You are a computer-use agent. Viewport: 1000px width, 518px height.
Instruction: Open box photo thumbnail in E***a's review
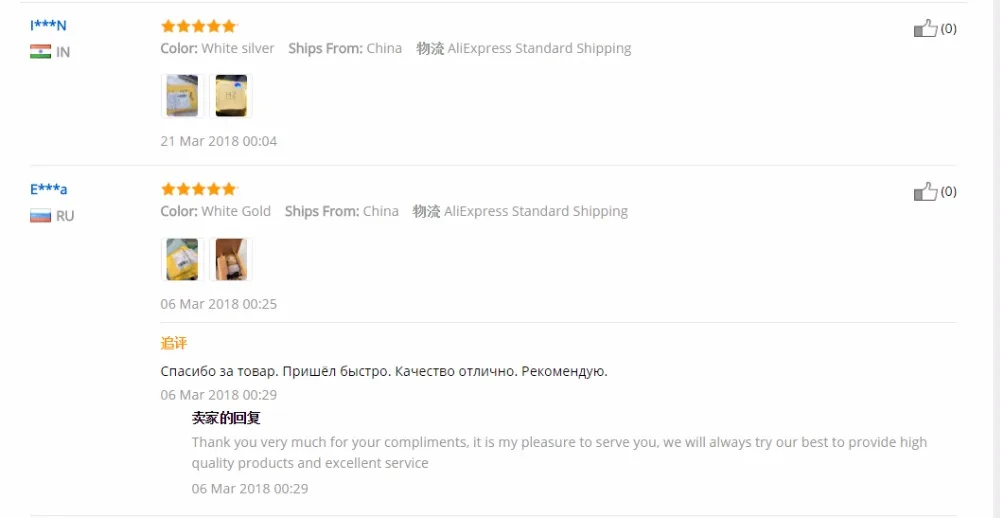click(231, 259)
